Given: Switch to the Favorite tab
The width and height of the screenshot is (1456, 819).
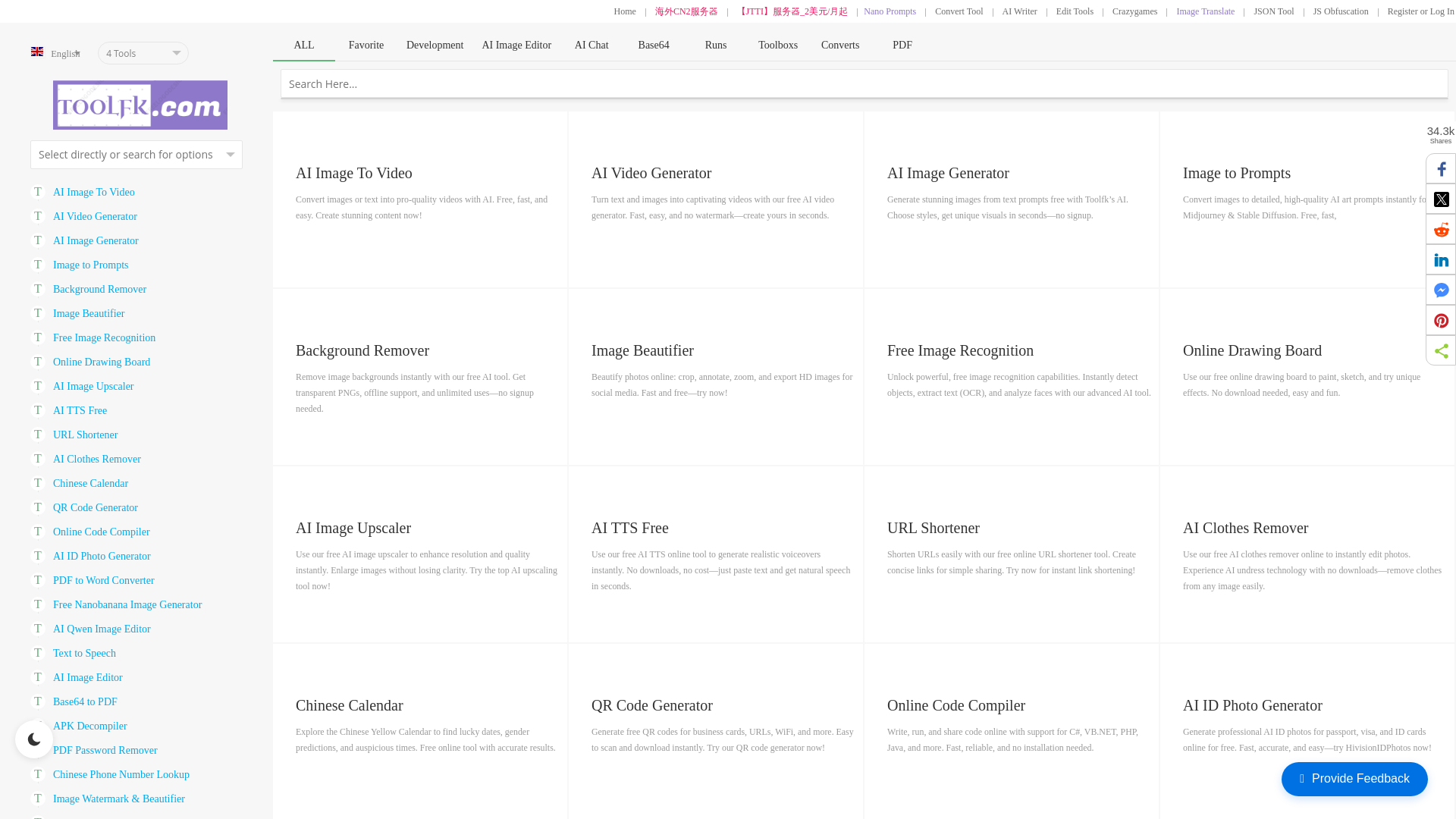Looking at the screenshot, I should coord(366,45).
